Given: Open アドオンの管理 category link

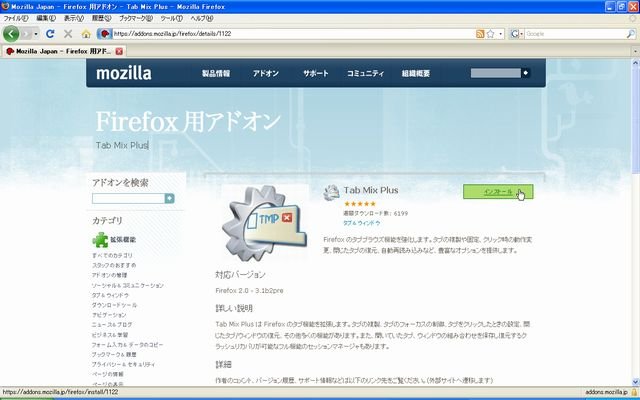Looking at the screenshot, I should coord(109,275).
